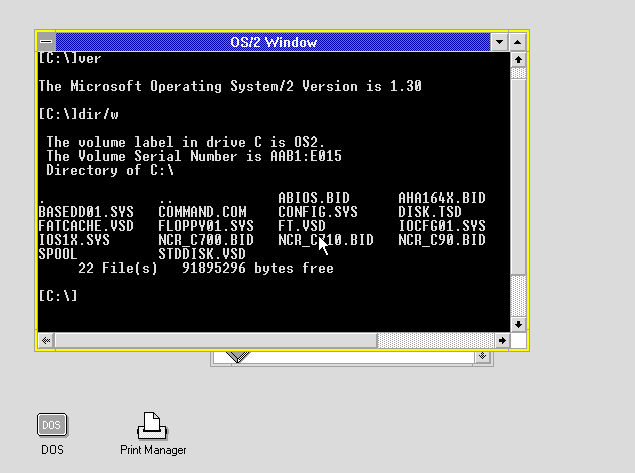Click the STDDISK.VSD file name

coord(202,254)
